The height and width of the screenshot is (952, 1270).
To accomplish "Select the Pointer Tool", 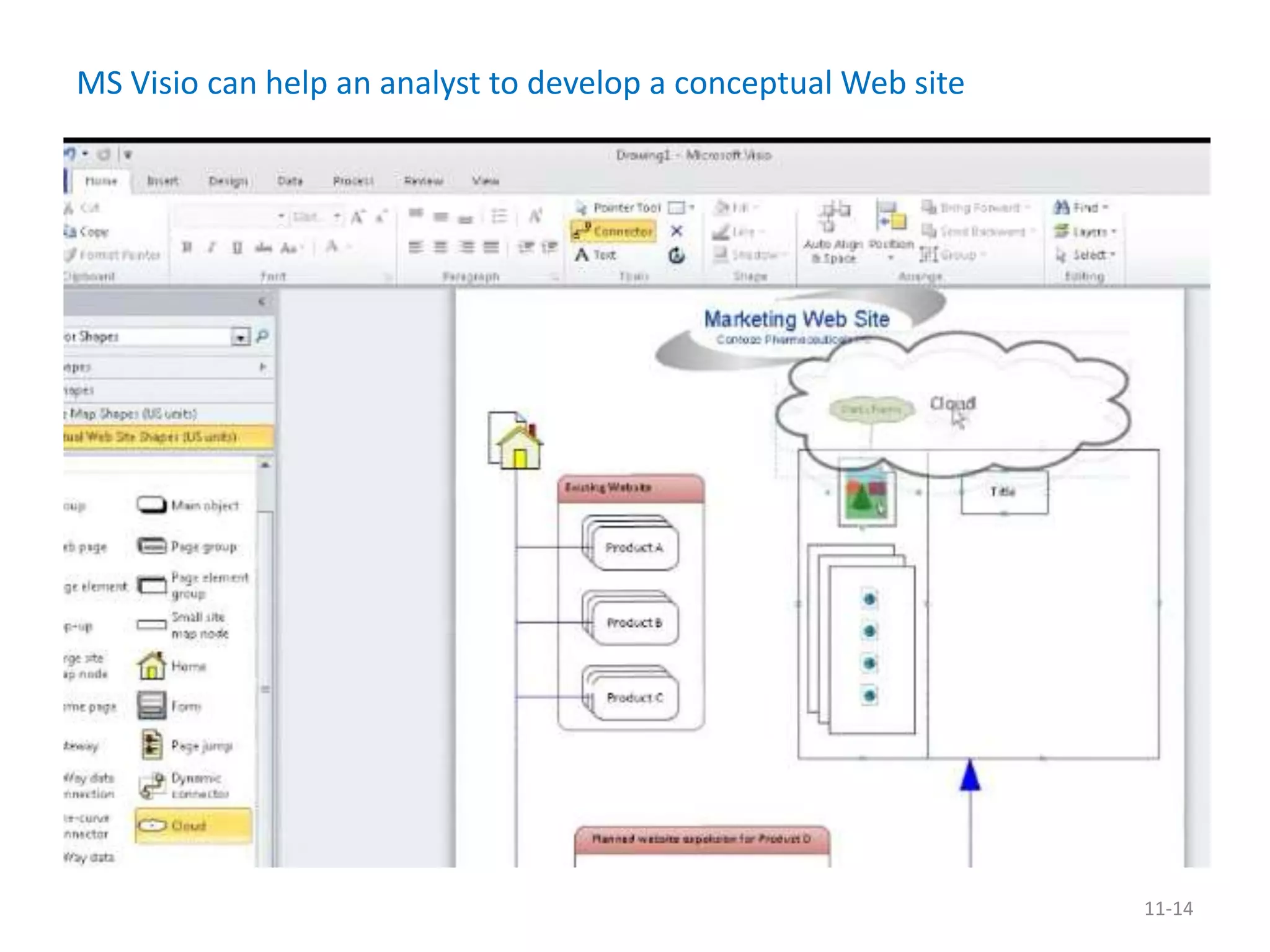I will pos(619,208).
